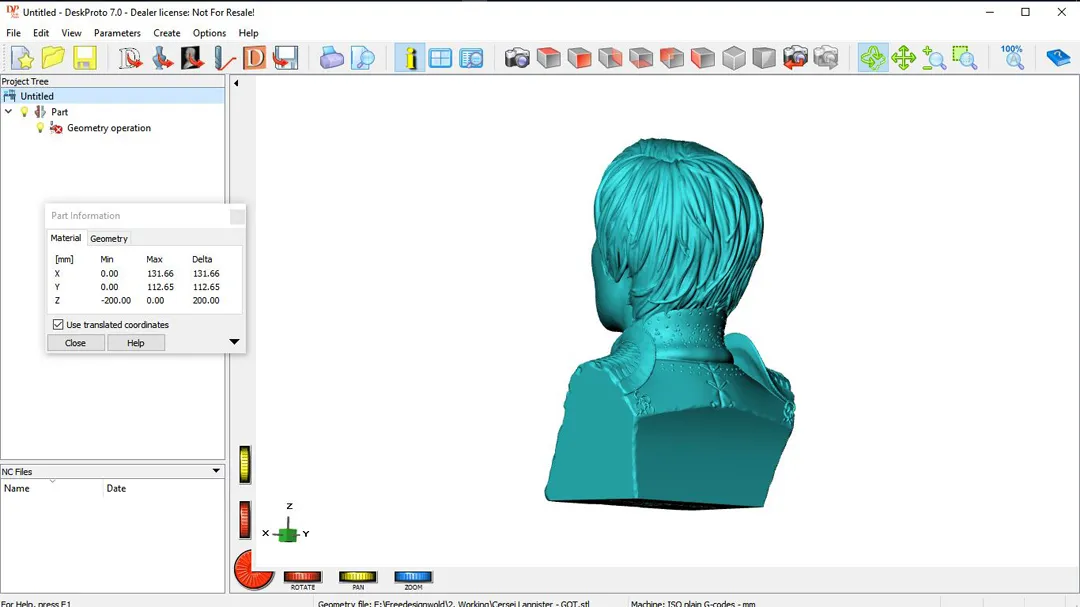This screenshot has width=1080, height=607.
Task: Select the plus-minus zoom magnifier tool
Action: 934,58
